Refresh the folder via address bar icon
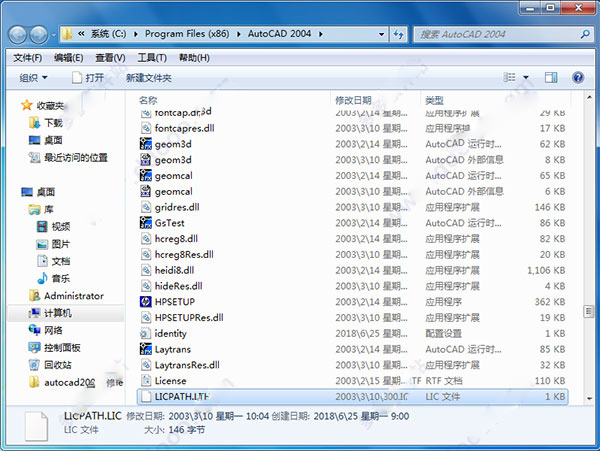The height and width of the screenshot is (451, 600). pyautogui.click(x=398, y=34)
